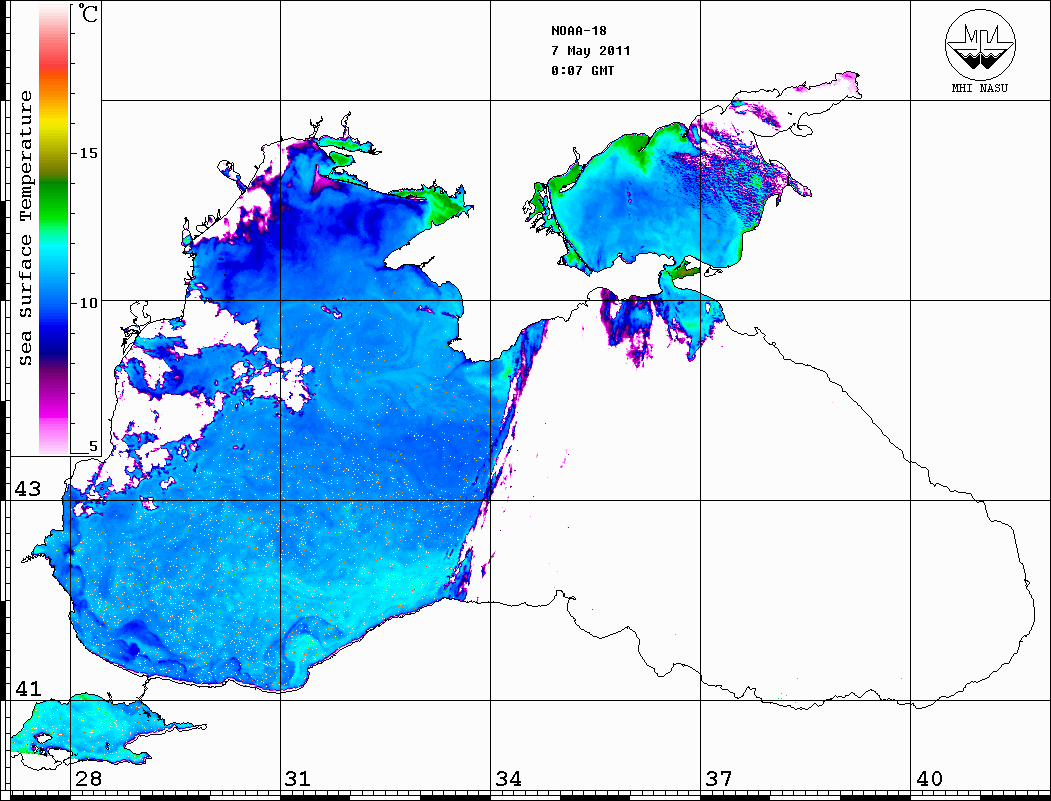Click the '°C' unit label

tap(88, 13)
